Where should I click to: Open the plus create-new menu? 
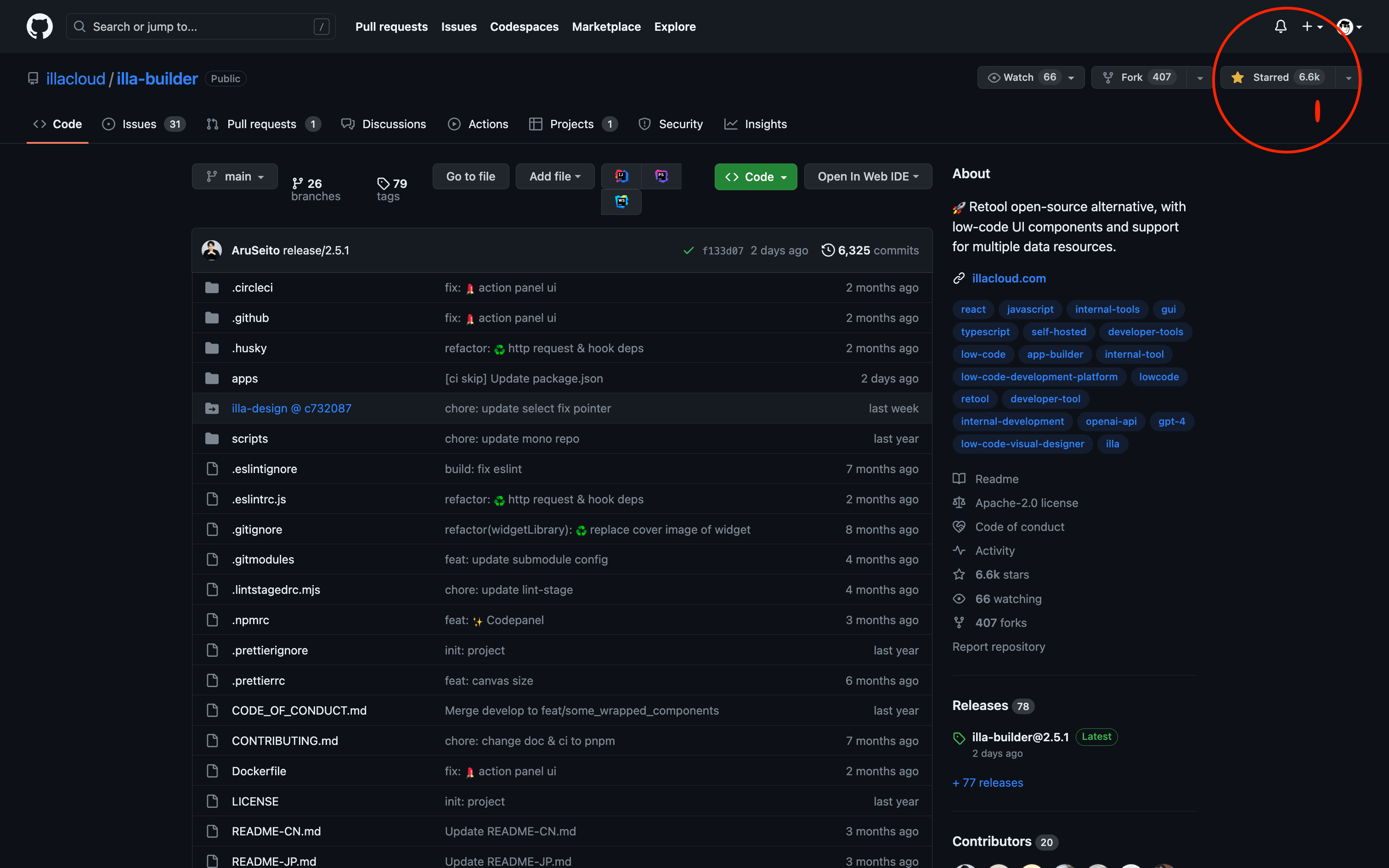coord(1312,27)
